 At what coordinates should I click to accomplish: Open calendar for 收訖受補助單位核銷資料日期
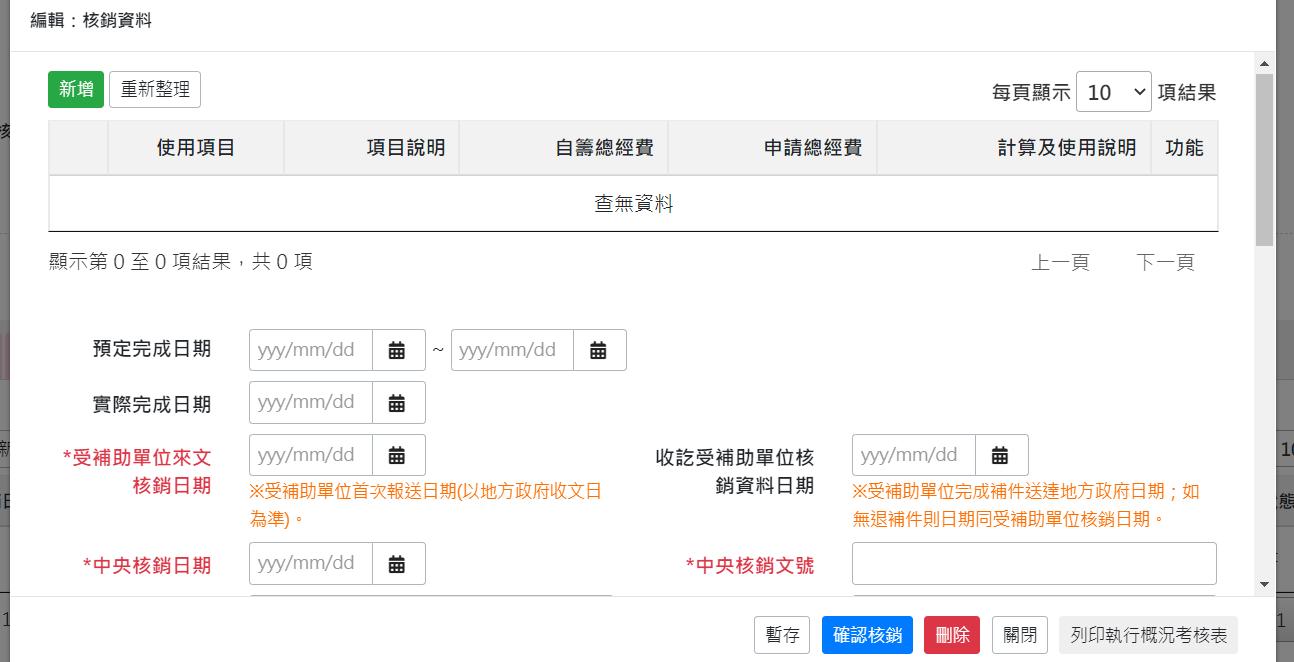[x=1001, y=455]
